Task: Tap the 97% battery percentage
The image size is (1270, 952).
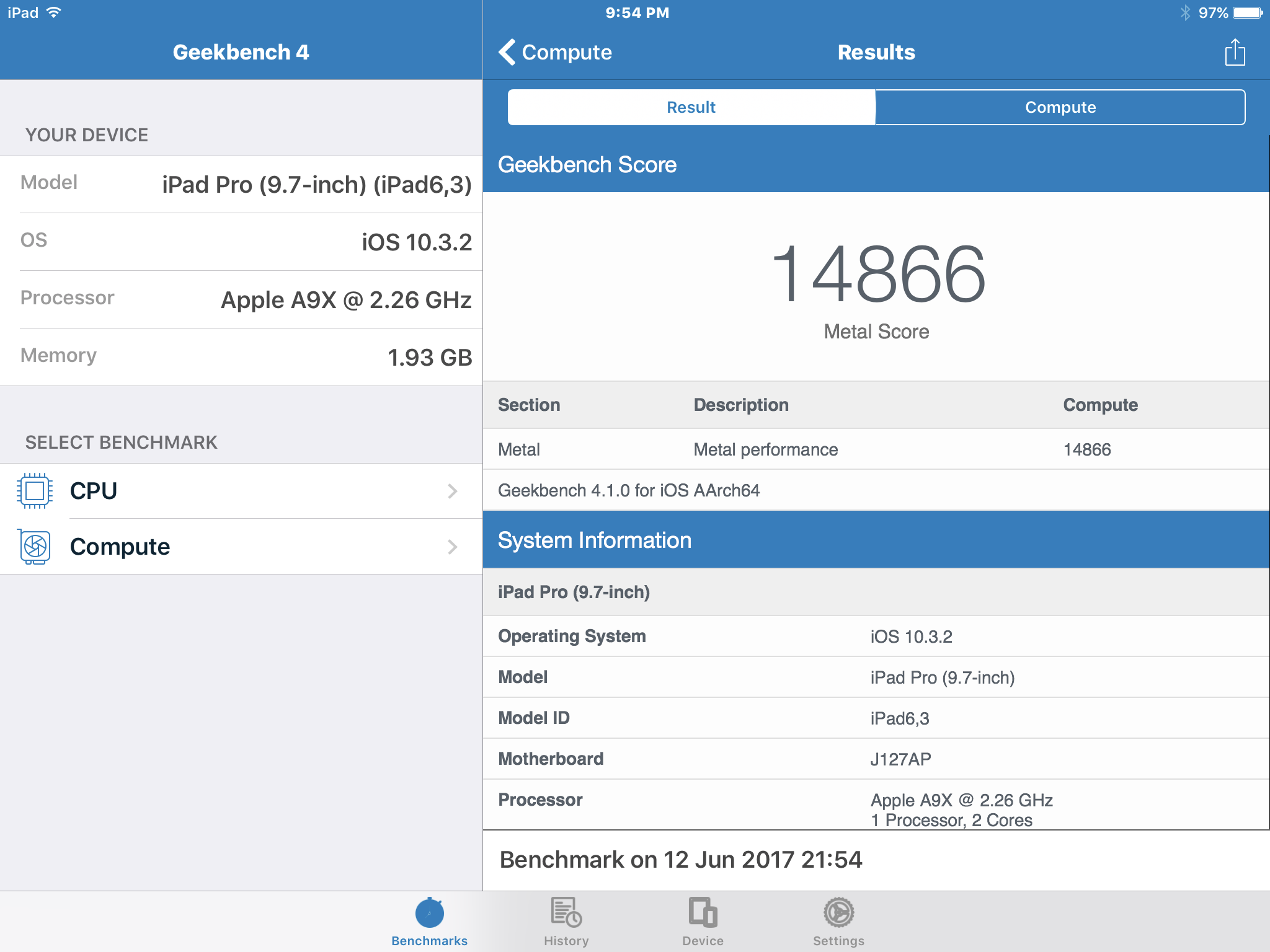Action: pos(1212,12)
